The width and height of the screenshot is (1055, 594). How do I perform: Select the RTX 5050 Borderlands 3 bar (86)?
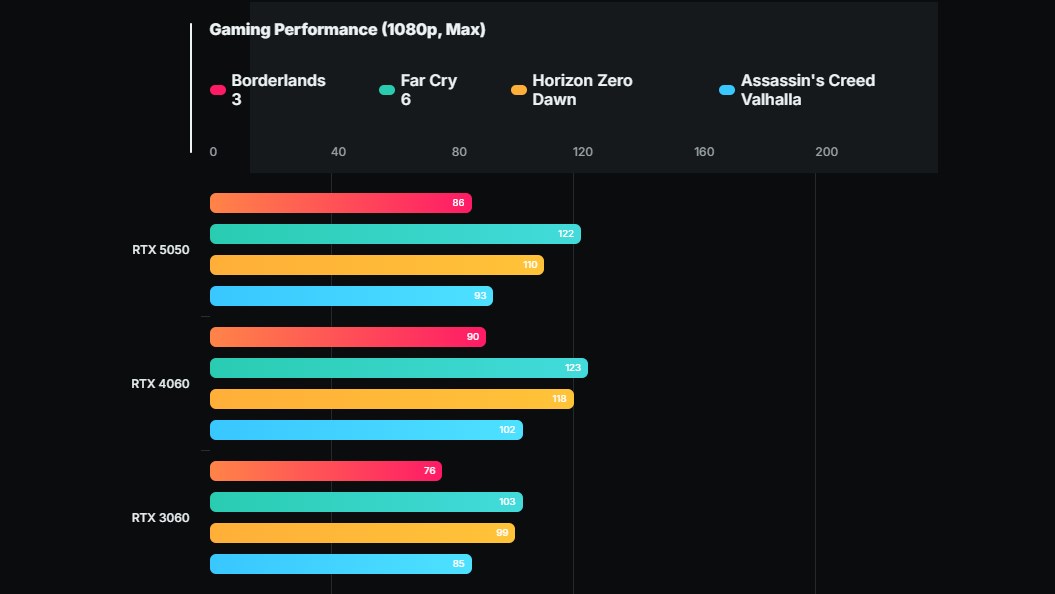point(340,202)
